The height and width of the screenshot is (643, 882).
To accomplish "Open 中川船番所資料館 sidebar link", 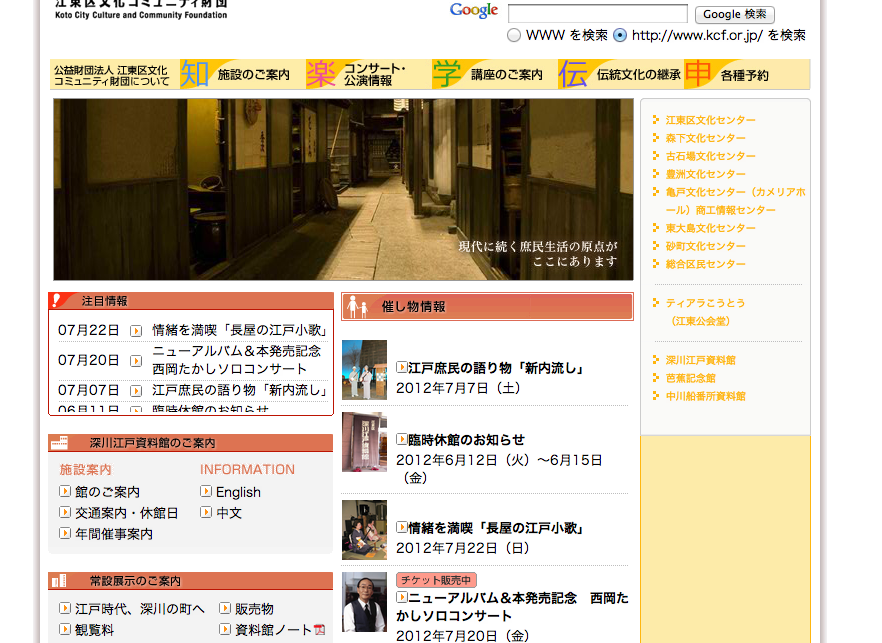I will (x=705, y=396).
